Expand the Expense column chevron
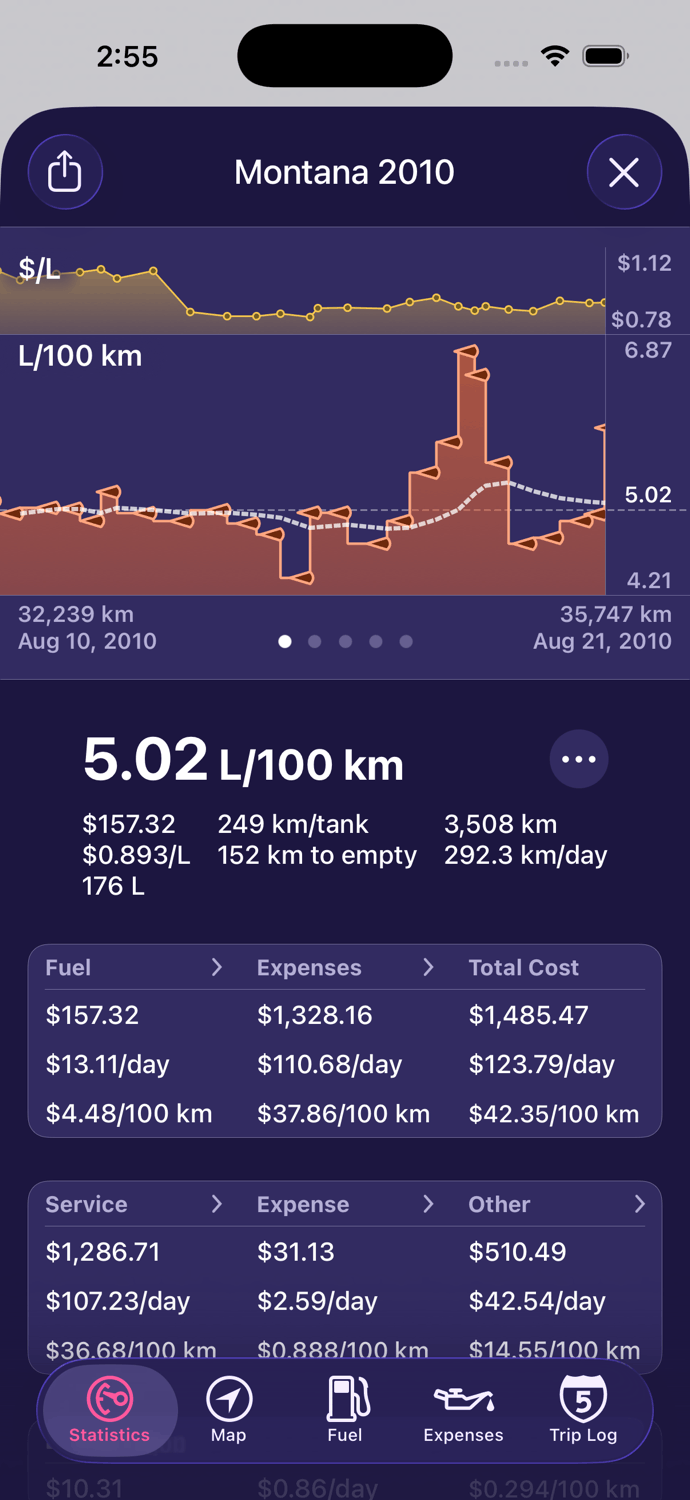690x1500 pixels. point(428,1204)
